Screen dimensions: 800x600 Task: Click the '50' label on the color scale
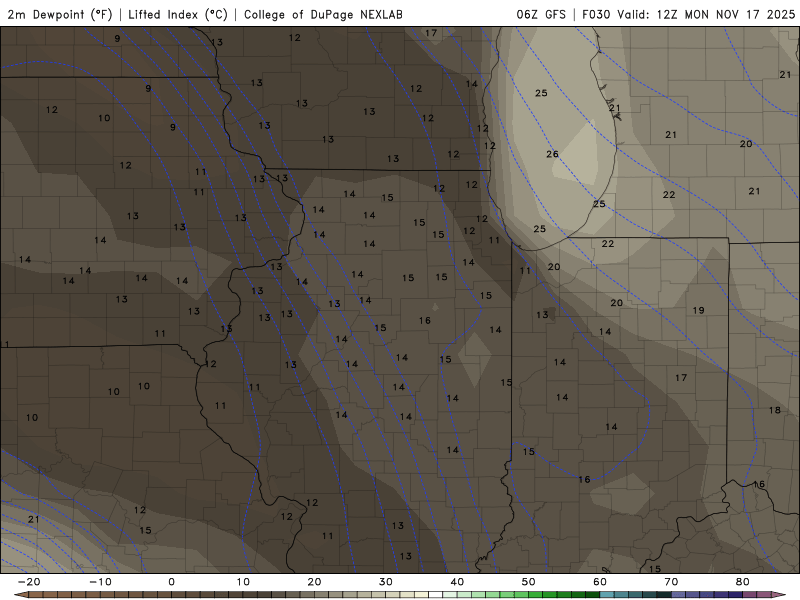[x=529, y=582]
